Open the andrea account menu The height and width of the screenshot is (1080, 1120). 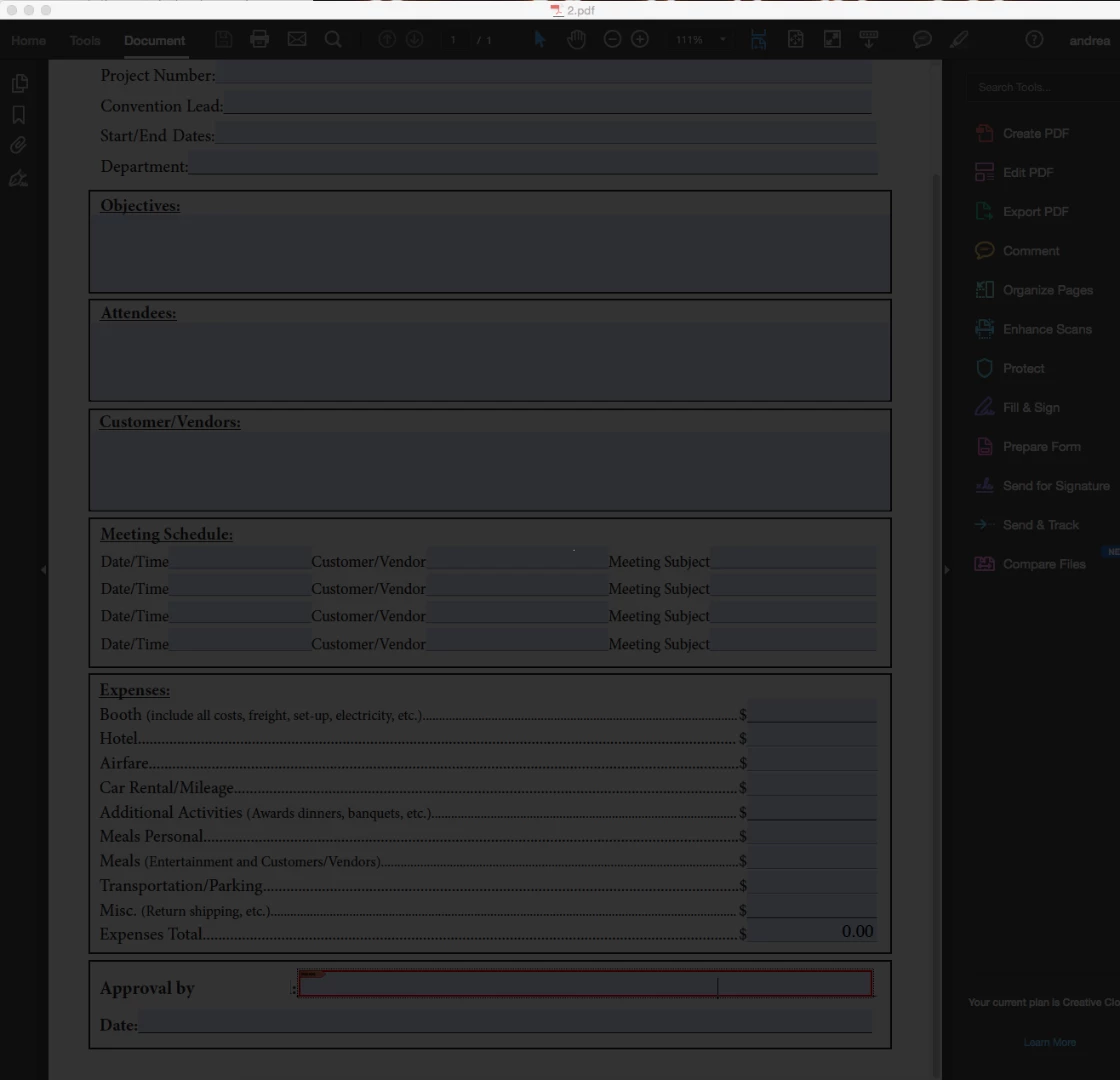coord(1089,41)
